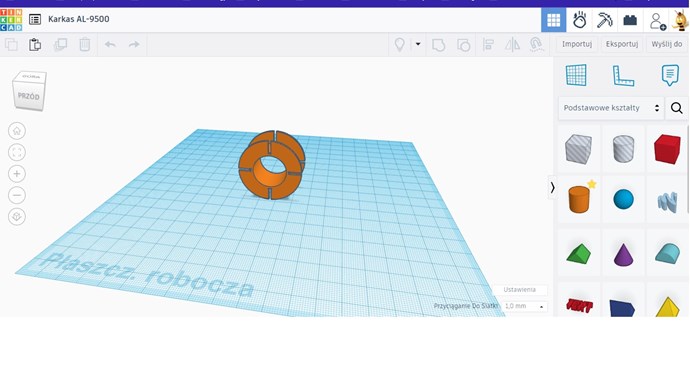Image resolution: width=690 pixels, height=371 pixels.
Task: Click the Home view icon
Action: 17,131
